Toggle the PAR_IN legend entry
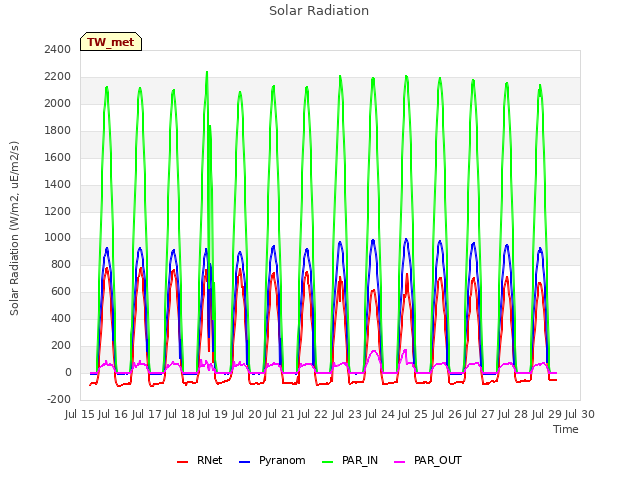This screenshot has width=640, height=480. [x=350, y=460]
